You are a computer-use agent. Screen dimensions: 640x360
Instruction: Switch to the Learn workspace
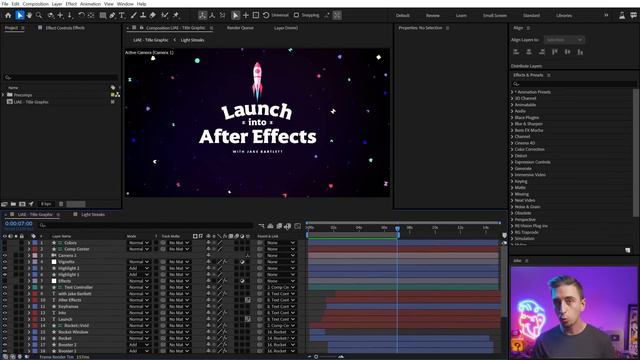point(461,16)
